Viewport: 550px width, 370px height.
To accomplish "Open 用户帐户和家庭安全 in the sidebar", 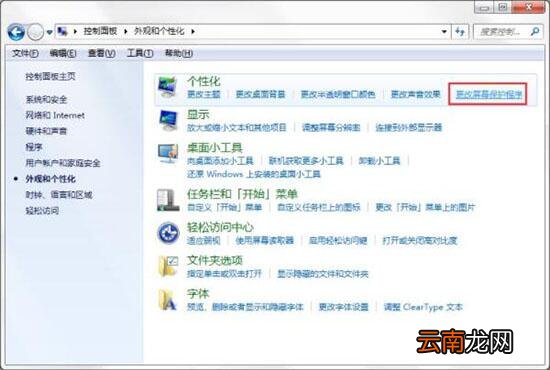I will point(63,163).
